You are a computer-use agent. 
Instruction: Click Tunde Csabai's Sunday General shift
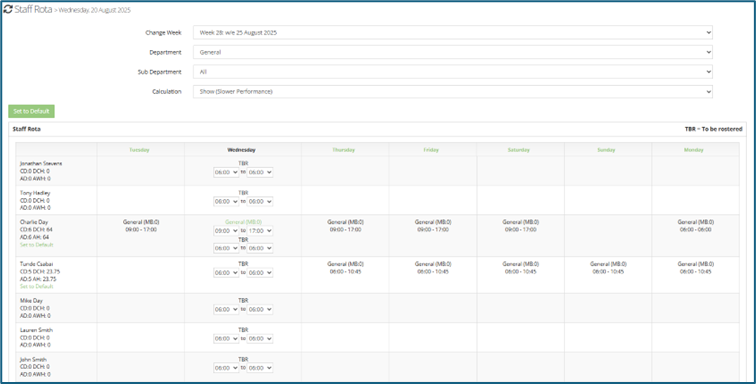point(608,268)
